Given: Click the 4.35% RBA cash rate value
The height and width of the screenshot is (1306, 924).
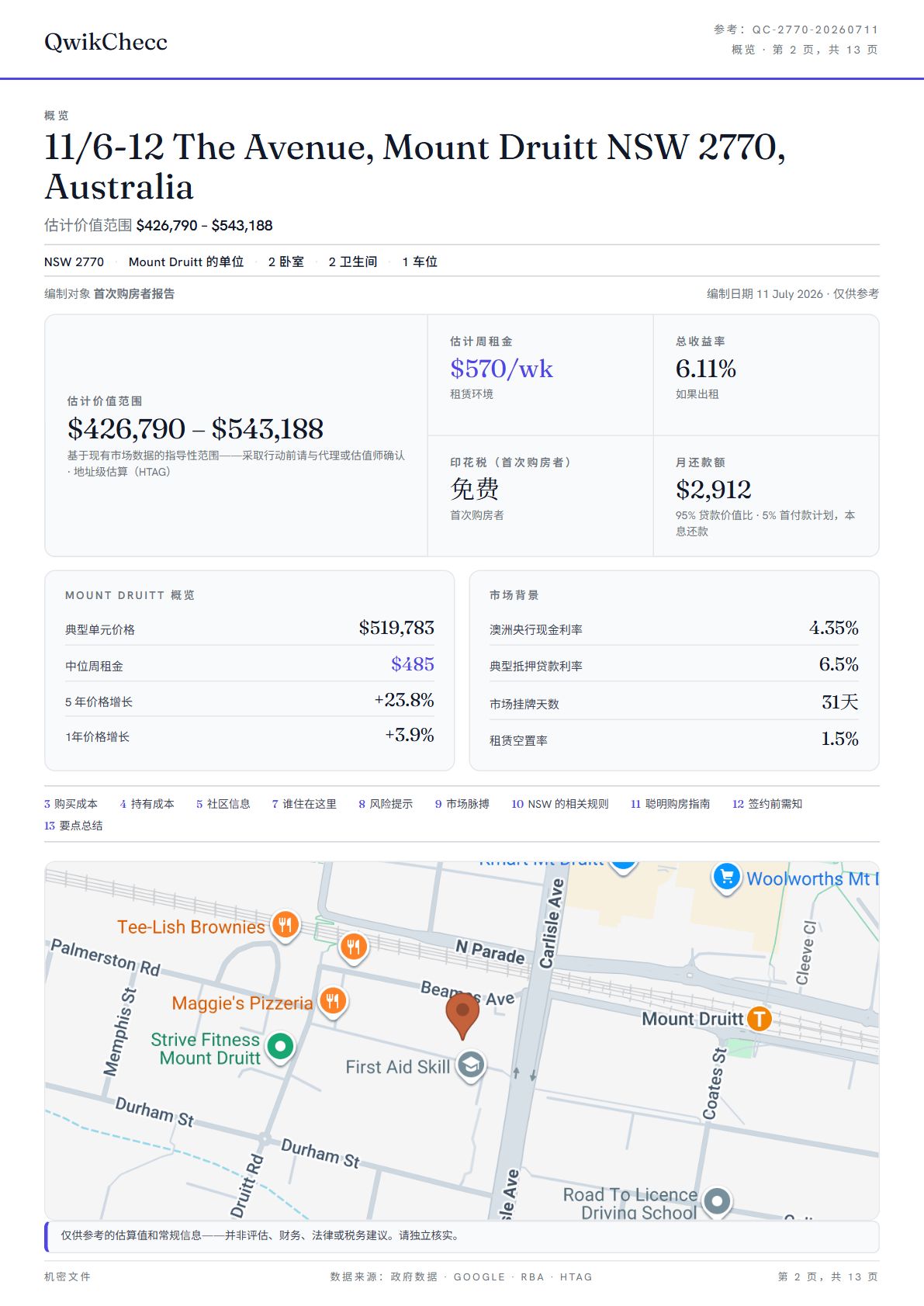Looking at the screenshot, I should coord(834,628).
